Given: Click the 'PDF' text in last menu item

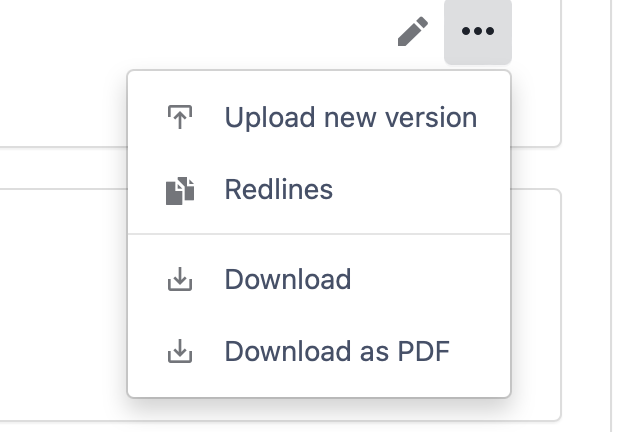Looking at the screenshot, I should [x=423, y=351].
